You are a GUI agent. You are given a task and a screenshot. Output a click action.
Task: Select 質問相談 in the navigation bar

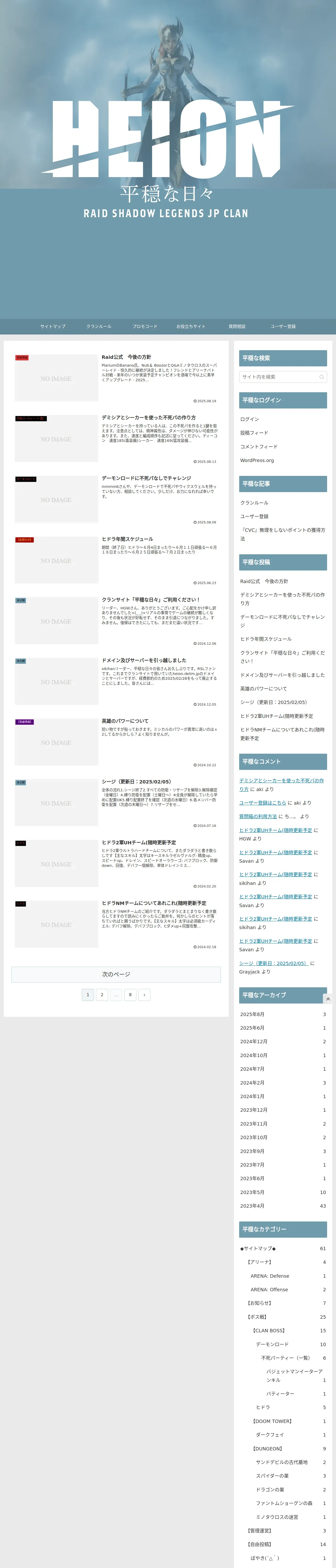tap(237, 326)
